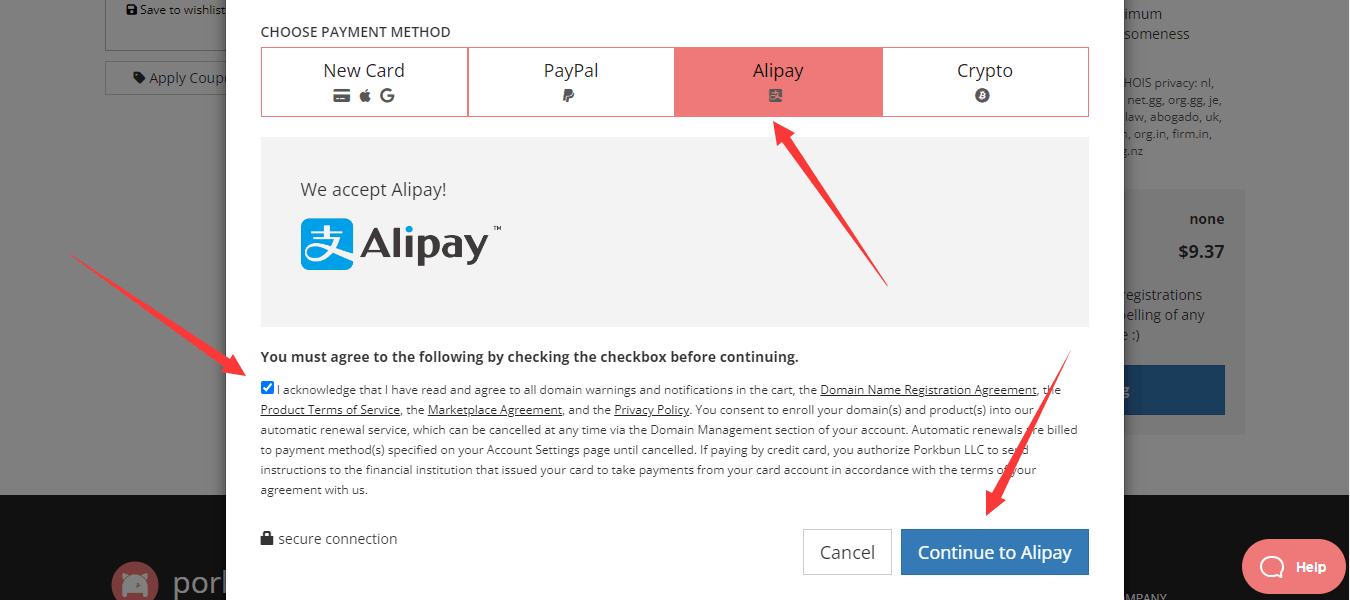Screen dimensions: 1350x600
Task: Open the Marketplace Agreement link
Action: tap(494, 410)
